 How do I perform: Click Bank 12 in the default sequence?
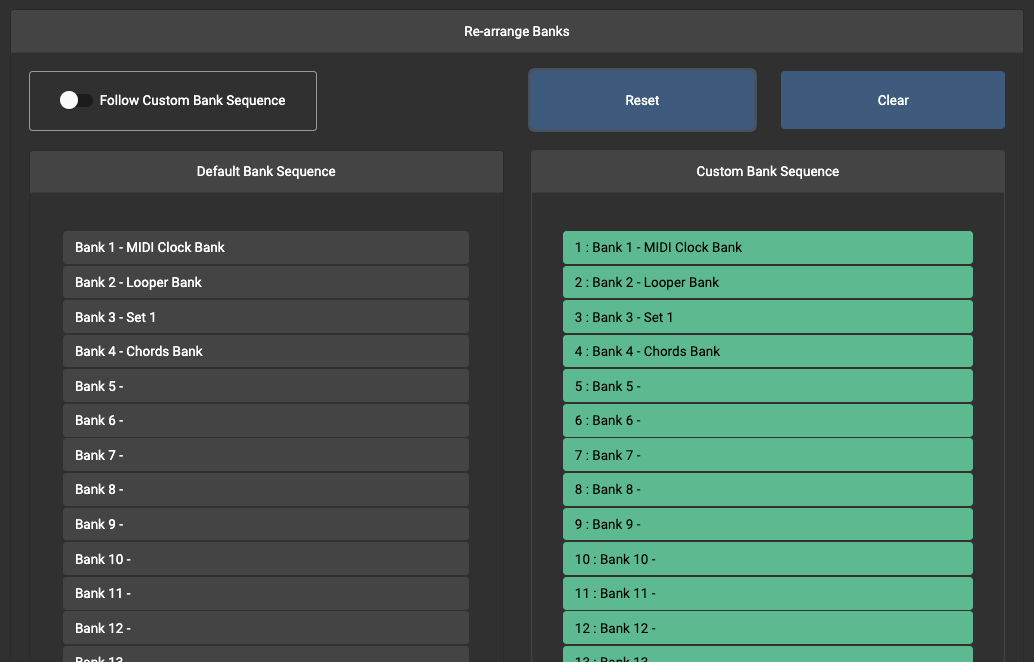click(265, 628)
